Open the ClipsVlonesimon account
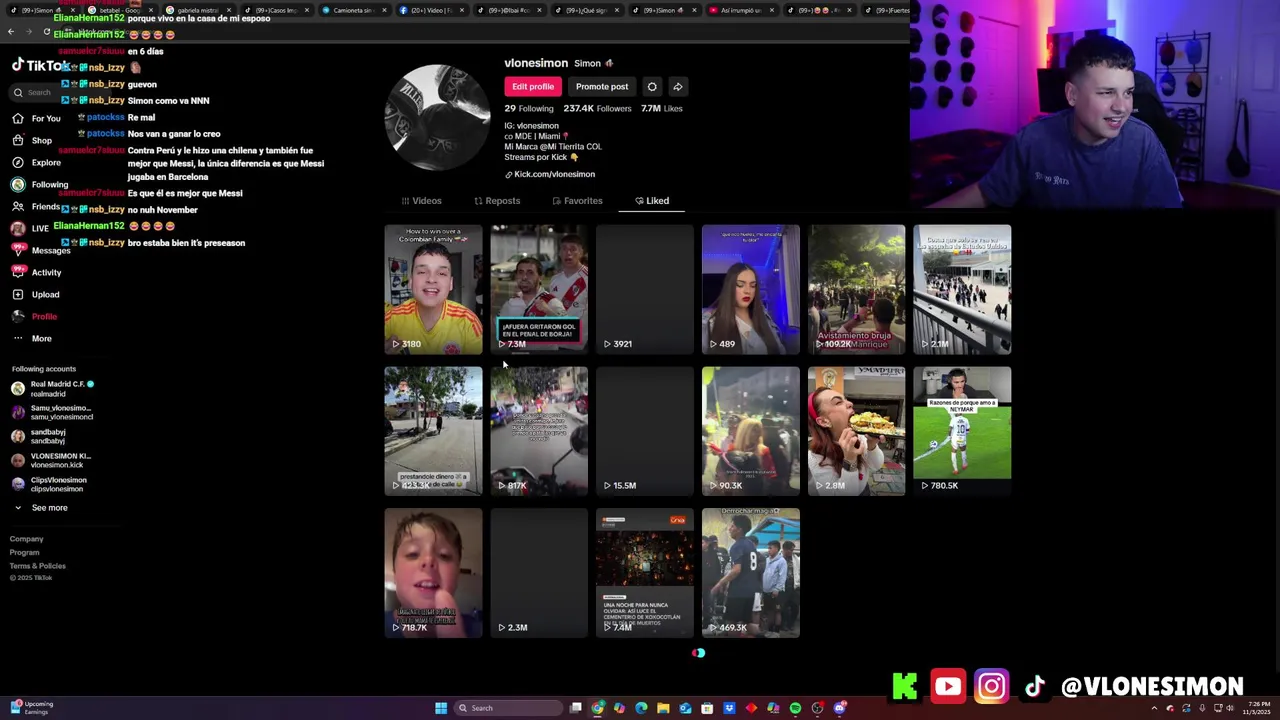The height and width of the screenshot is (720, 1280). (x=49, y=484)
